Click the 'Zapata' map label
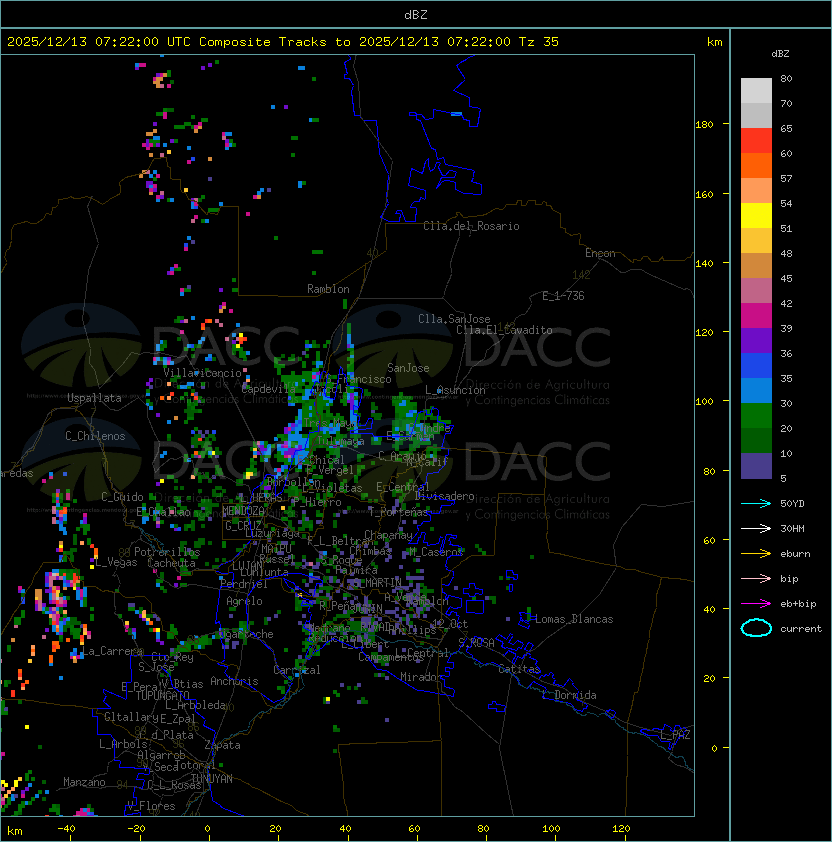 click(x=222, y=745)
